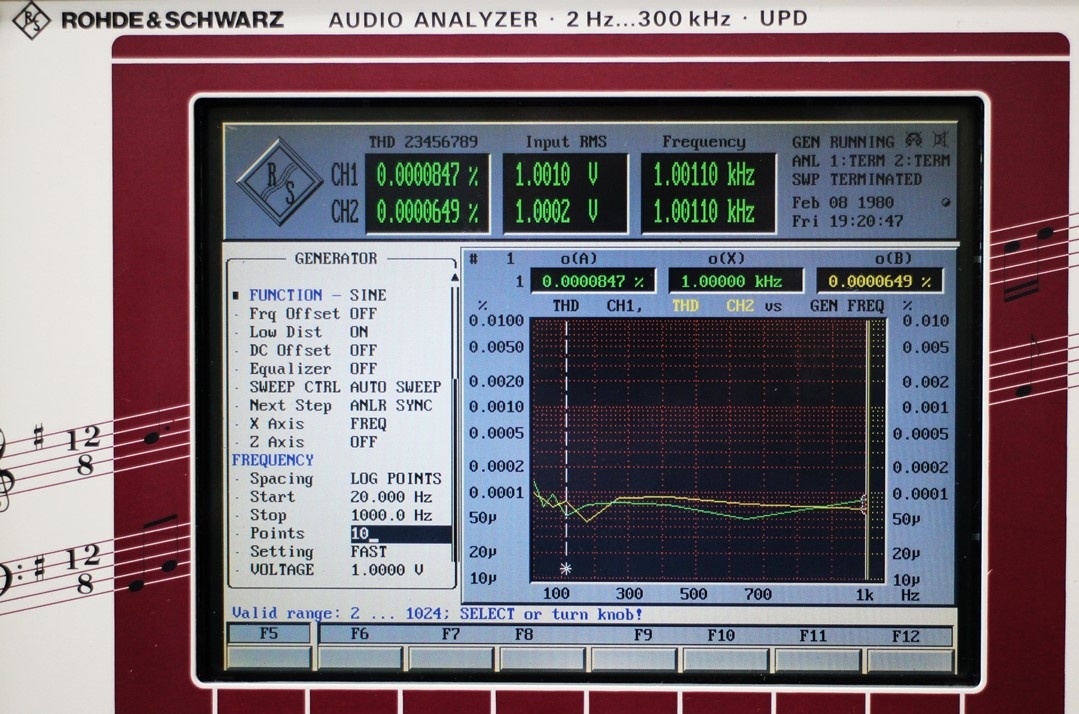Click the muted speaker icon in status area
Viewport: 1079px width, 714px height.
(940, 140)
